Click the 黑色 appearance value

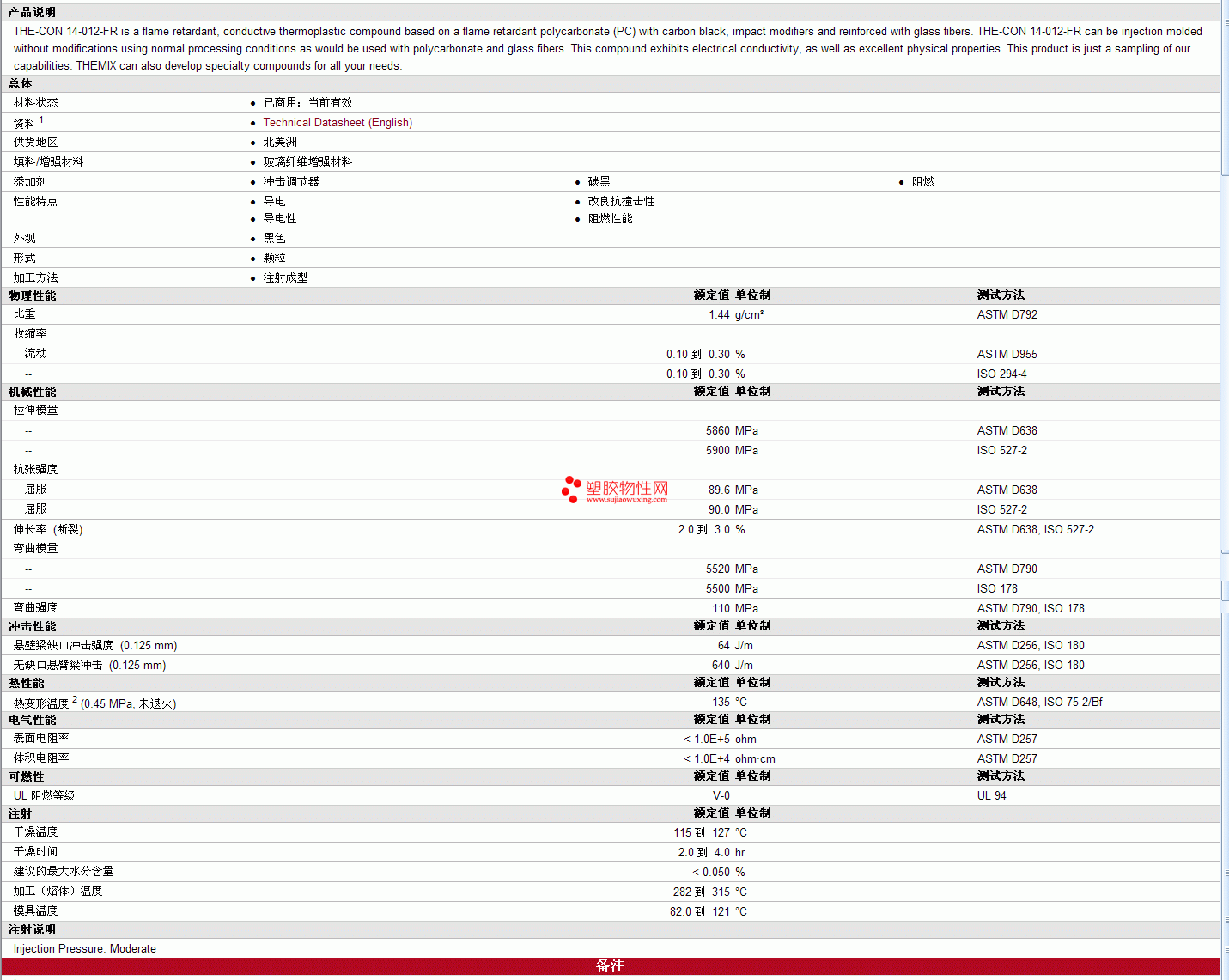coord(274,238)
